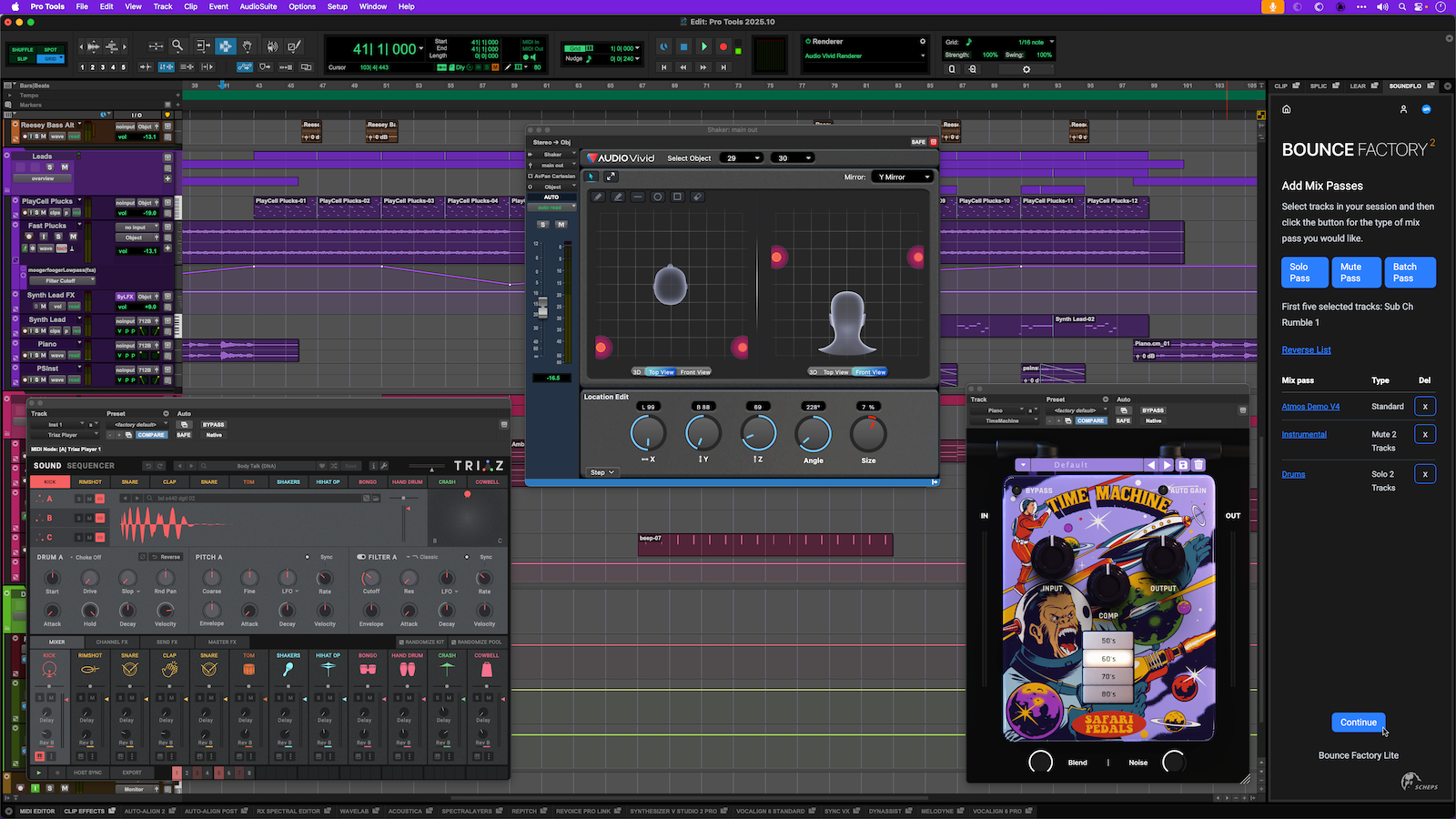Screen dimensions: 1456x819
Task: Toggle the Filter A on/off switch
Action: point(361,557)
